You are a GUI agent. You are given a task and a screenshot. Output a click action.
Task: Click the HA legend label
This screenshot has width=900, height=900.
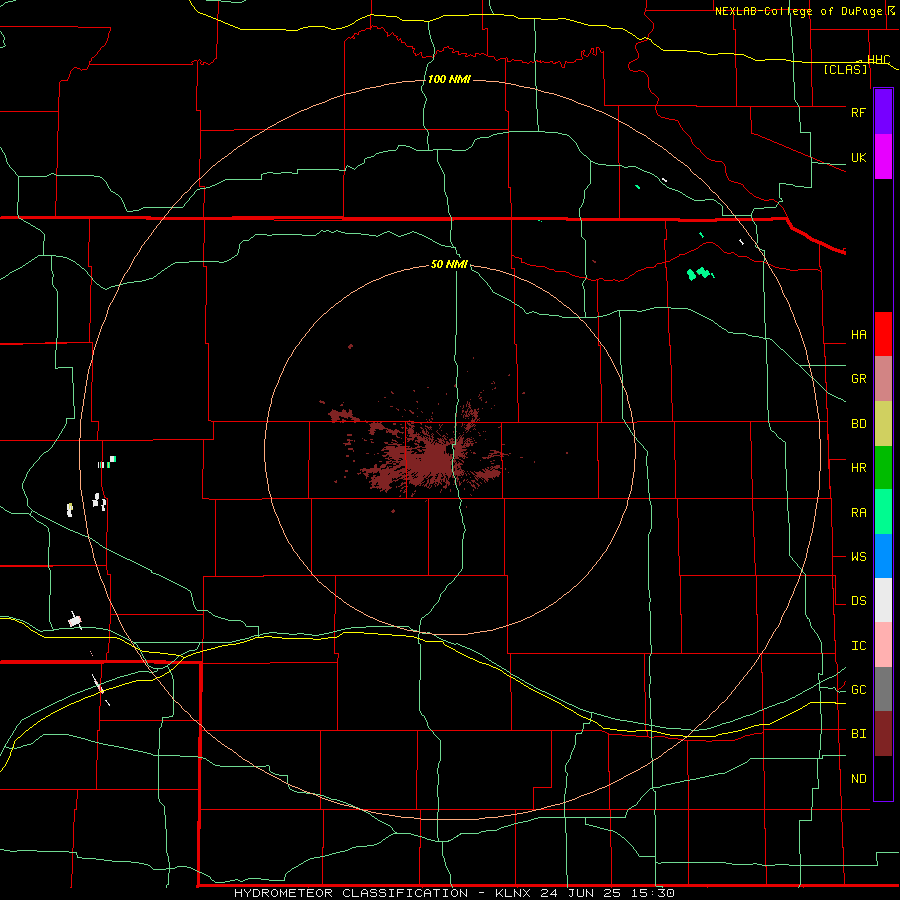(x=858, y=335)
